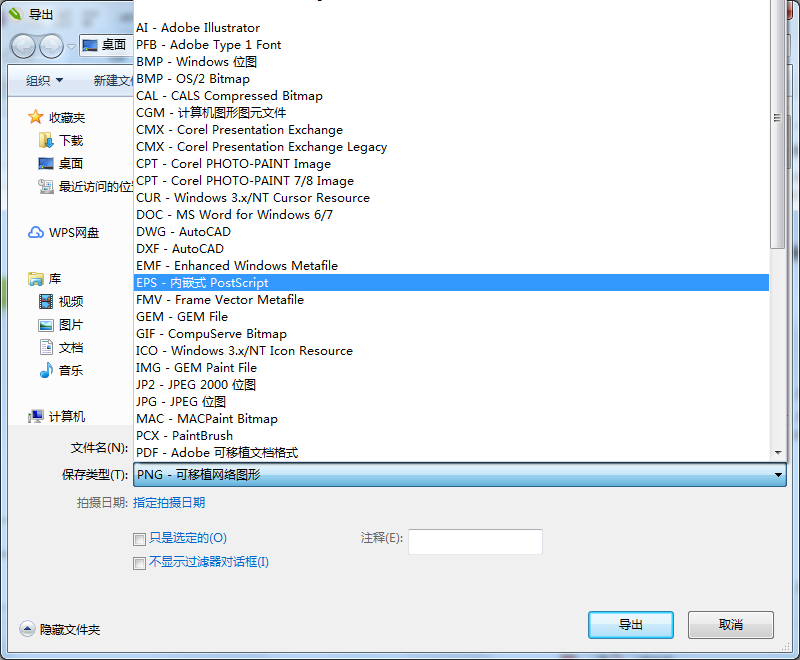Pick MAC - MACPaint Bitmap
800x660 pixels.
point(452,419)
